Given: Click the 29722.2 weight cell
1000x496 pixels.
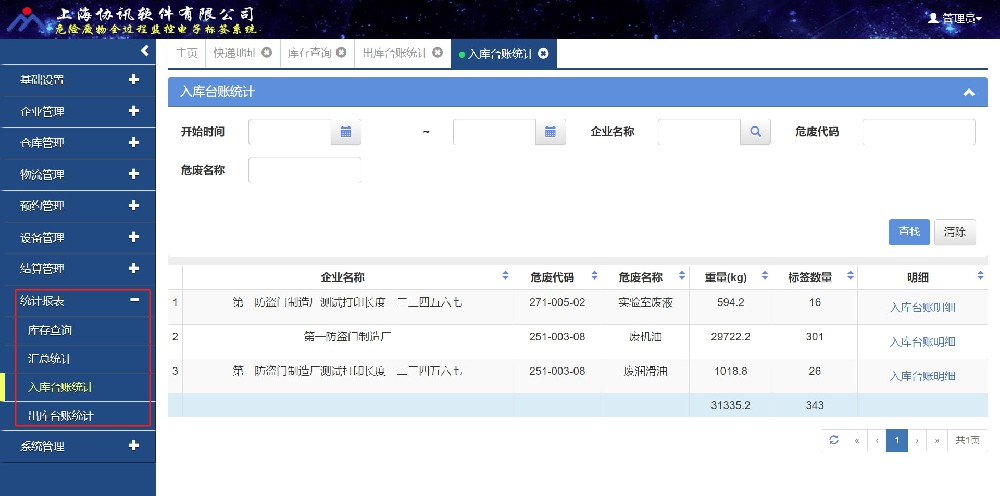Looking at the screenshot, I should tap(730, 337).
